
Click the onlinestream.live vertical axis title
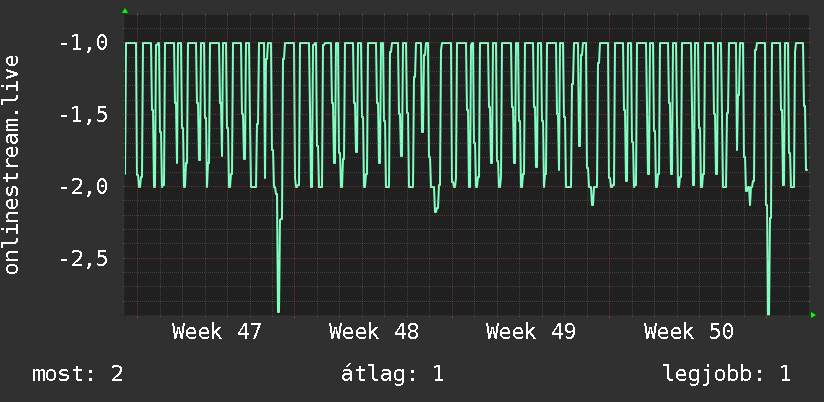pos(12,164)
